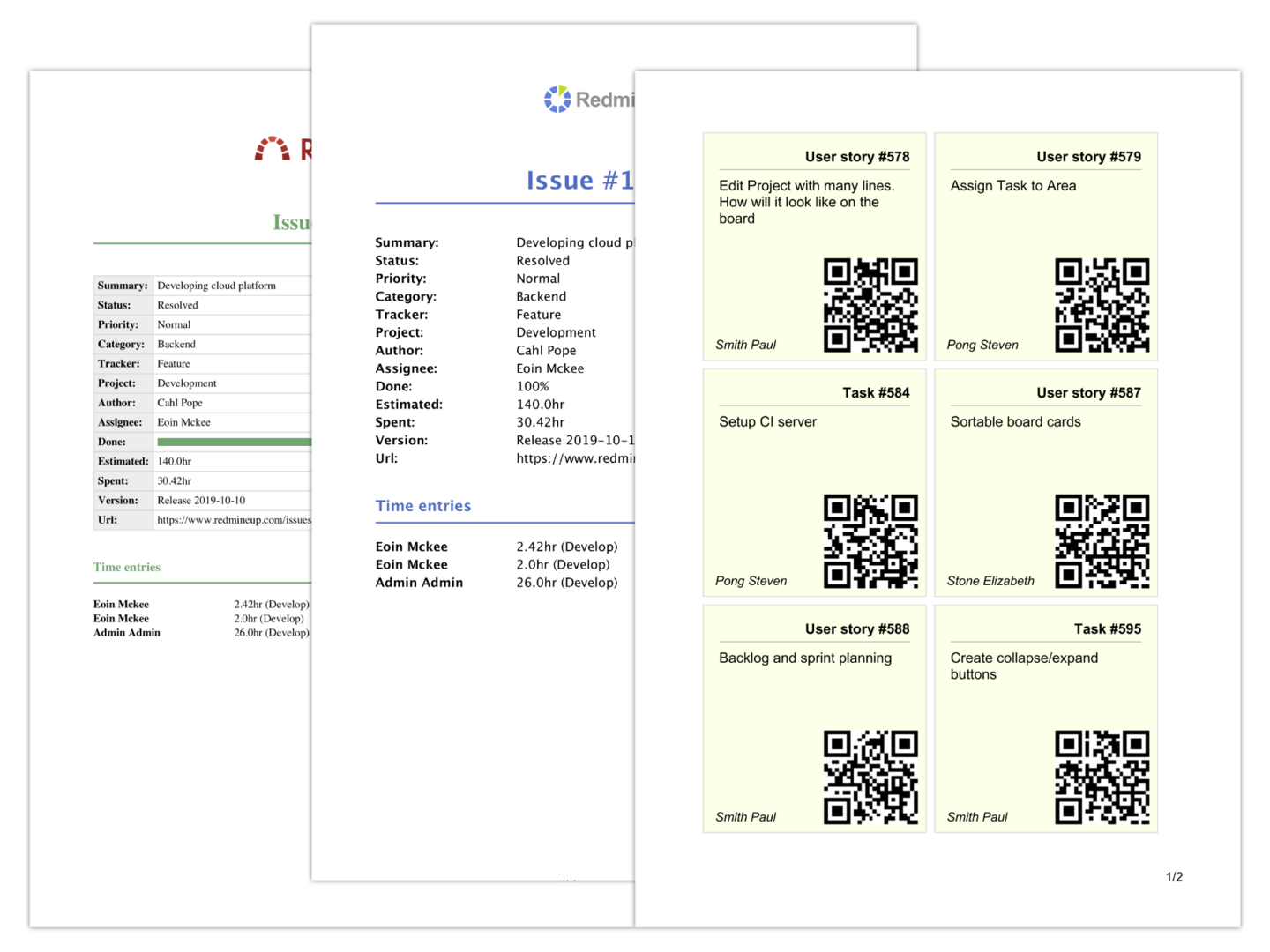Image resolution: width=1270 pixels, height=952 pixels.
Task: Open the redmineup.com issues URL in table
Action: pos(234,520)
